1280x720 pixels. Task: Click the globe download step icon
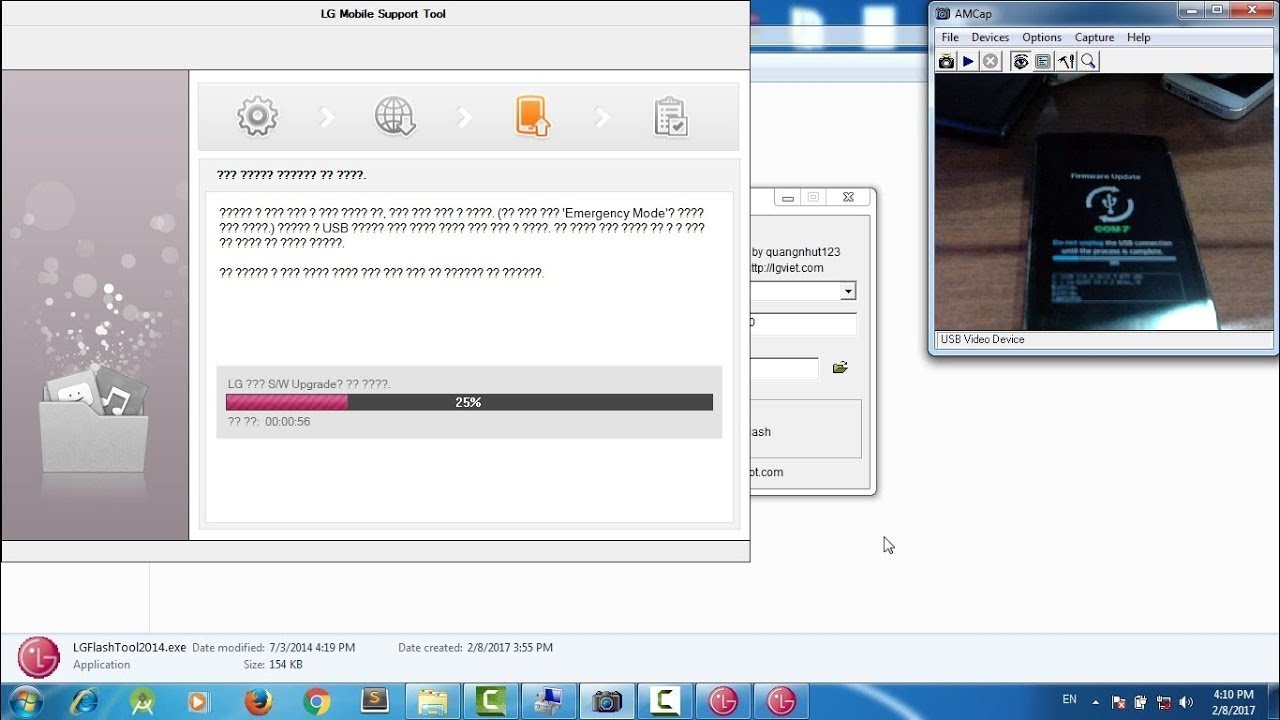[x=395, y=116]
